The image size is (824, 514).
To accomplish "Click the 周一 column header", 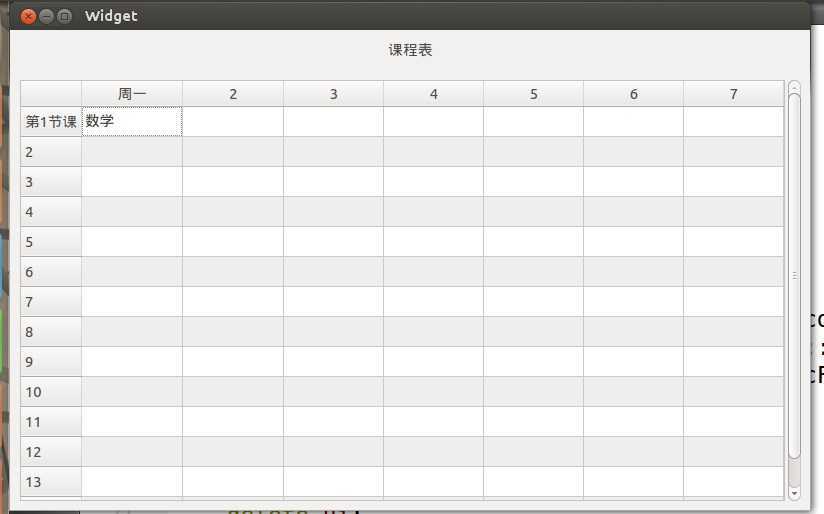I will (x=132, y=94).
